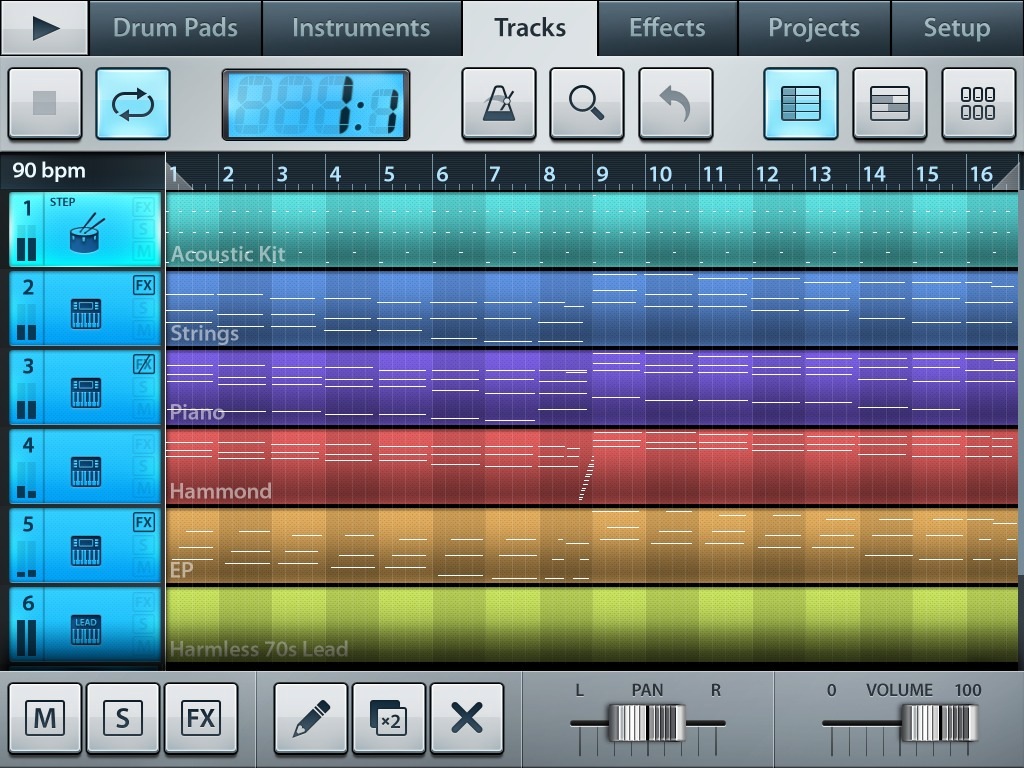Click the stop button

tap(45, 103)
